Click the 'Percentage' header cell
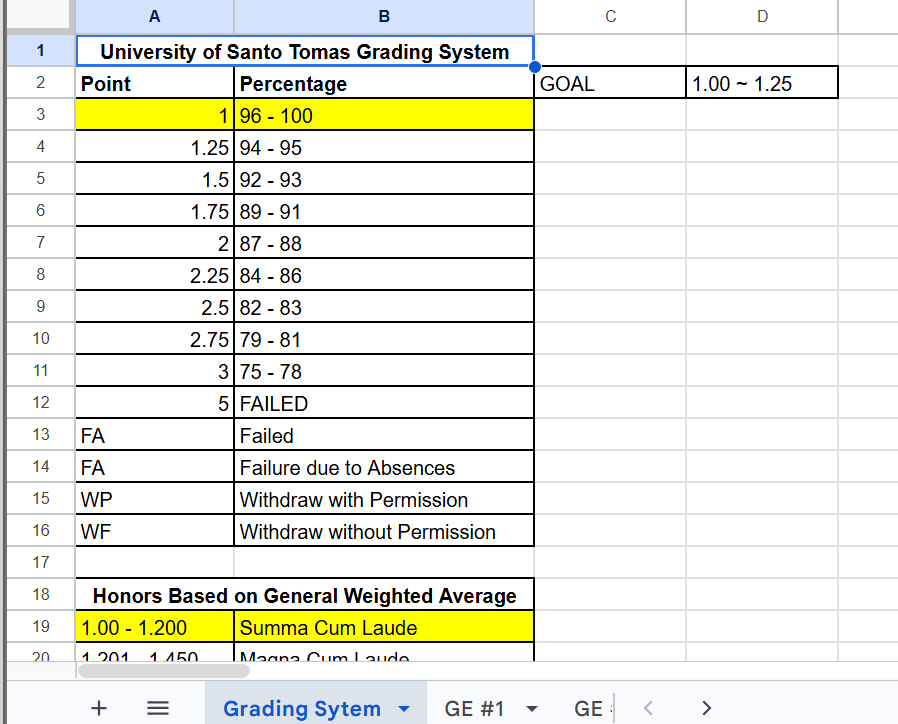898x724 pixels. tap(384, 84)
